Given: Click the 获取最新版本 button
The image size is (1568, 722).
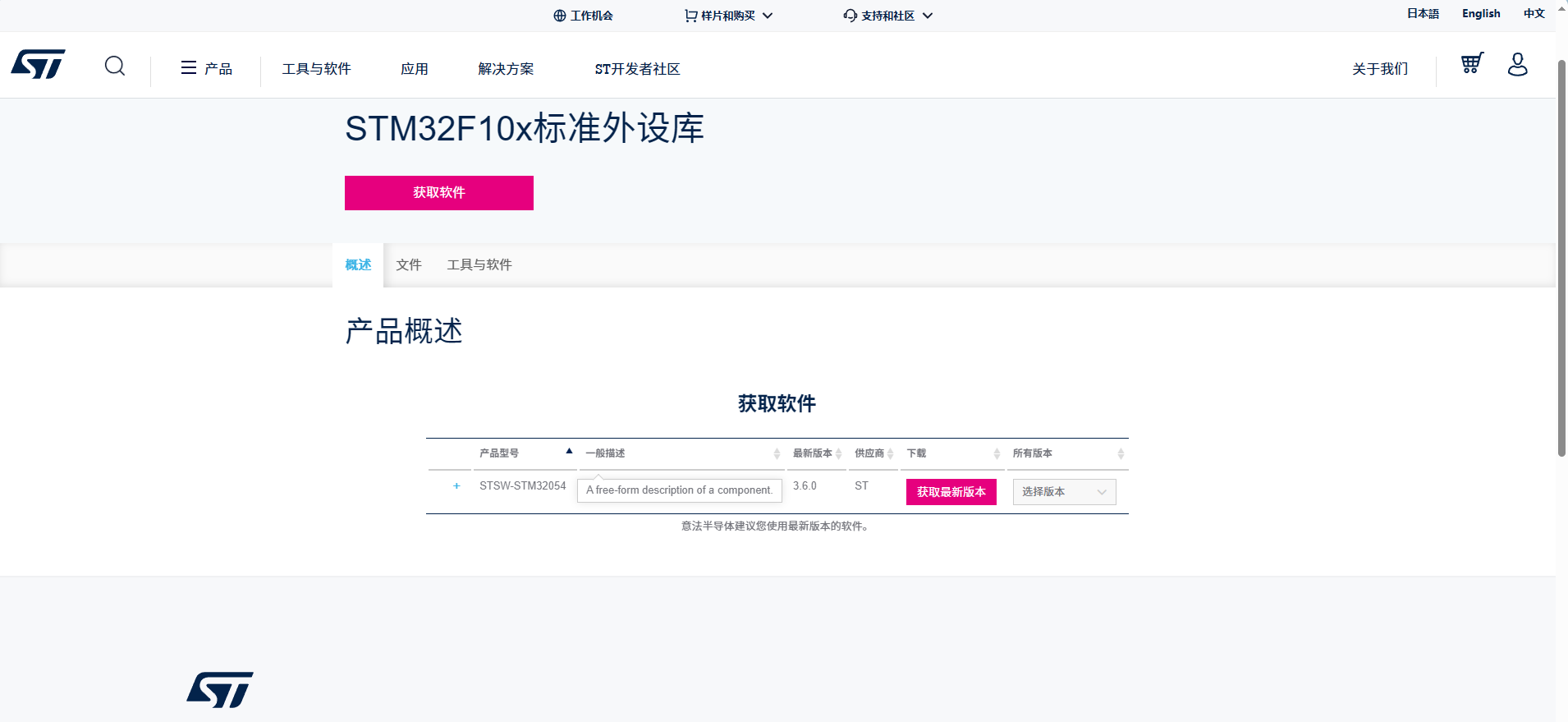Looking at the screenshot, I should point(951,492).
